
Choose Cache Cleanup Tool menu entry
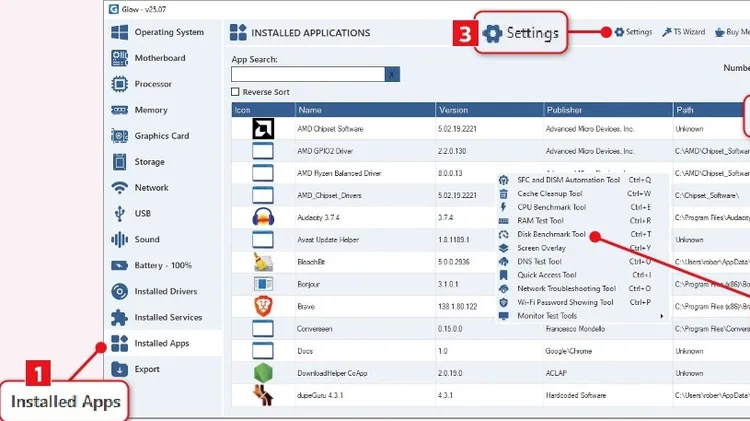coord(550,194)
